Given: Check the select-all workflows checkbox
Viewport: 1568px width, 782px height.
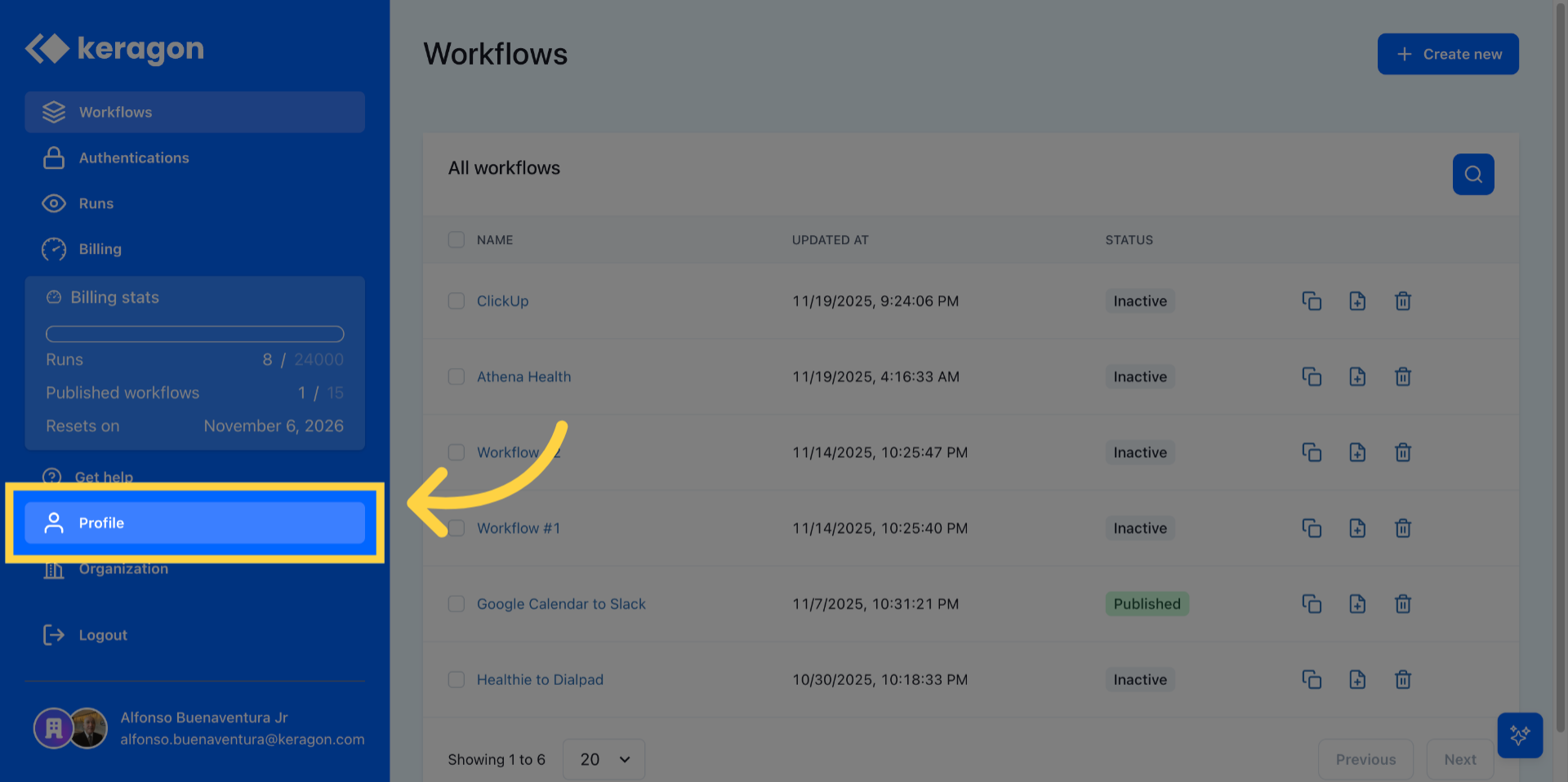Looking at the screenshot, I should pos(457,240).
